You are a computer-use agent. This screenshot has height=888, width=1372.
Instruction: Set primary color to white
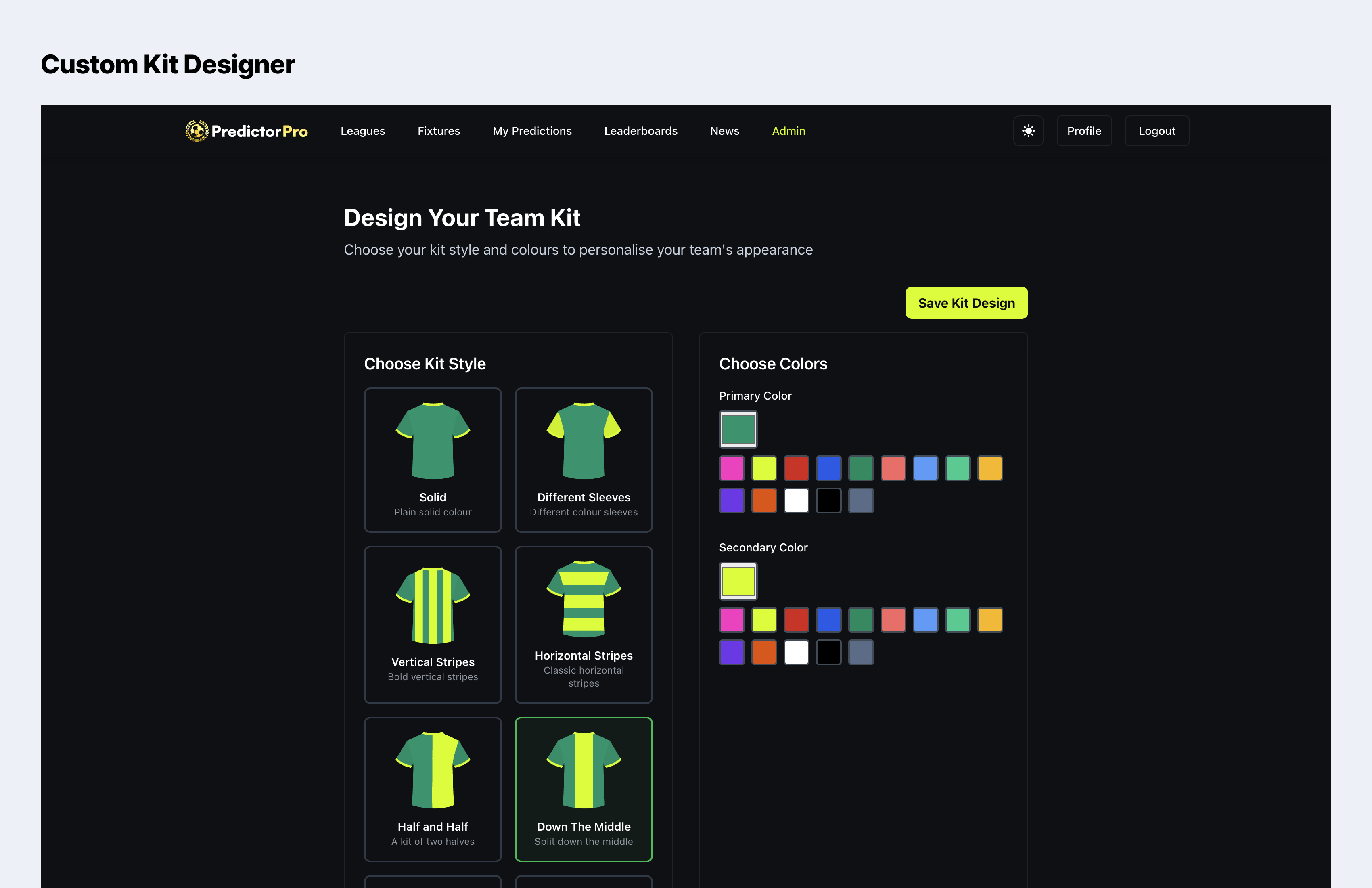coord(796,501)
